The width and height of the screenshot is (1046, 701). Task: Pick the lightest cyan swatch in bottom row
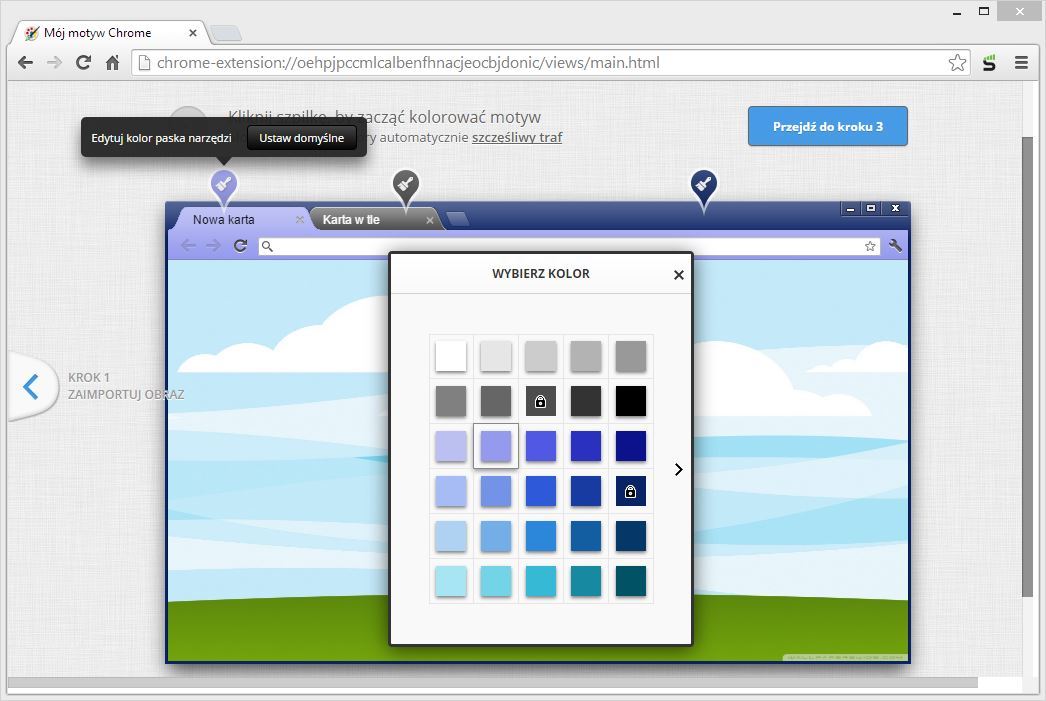[x=451, y=581]
